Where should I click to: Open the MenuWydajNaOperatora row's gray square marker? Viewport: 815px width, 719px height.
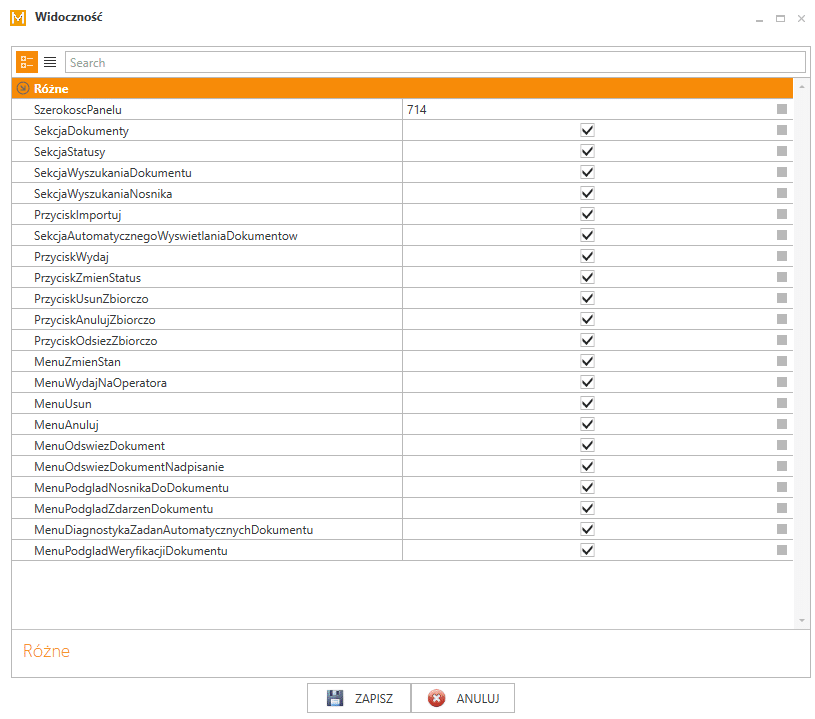(782, 382)
